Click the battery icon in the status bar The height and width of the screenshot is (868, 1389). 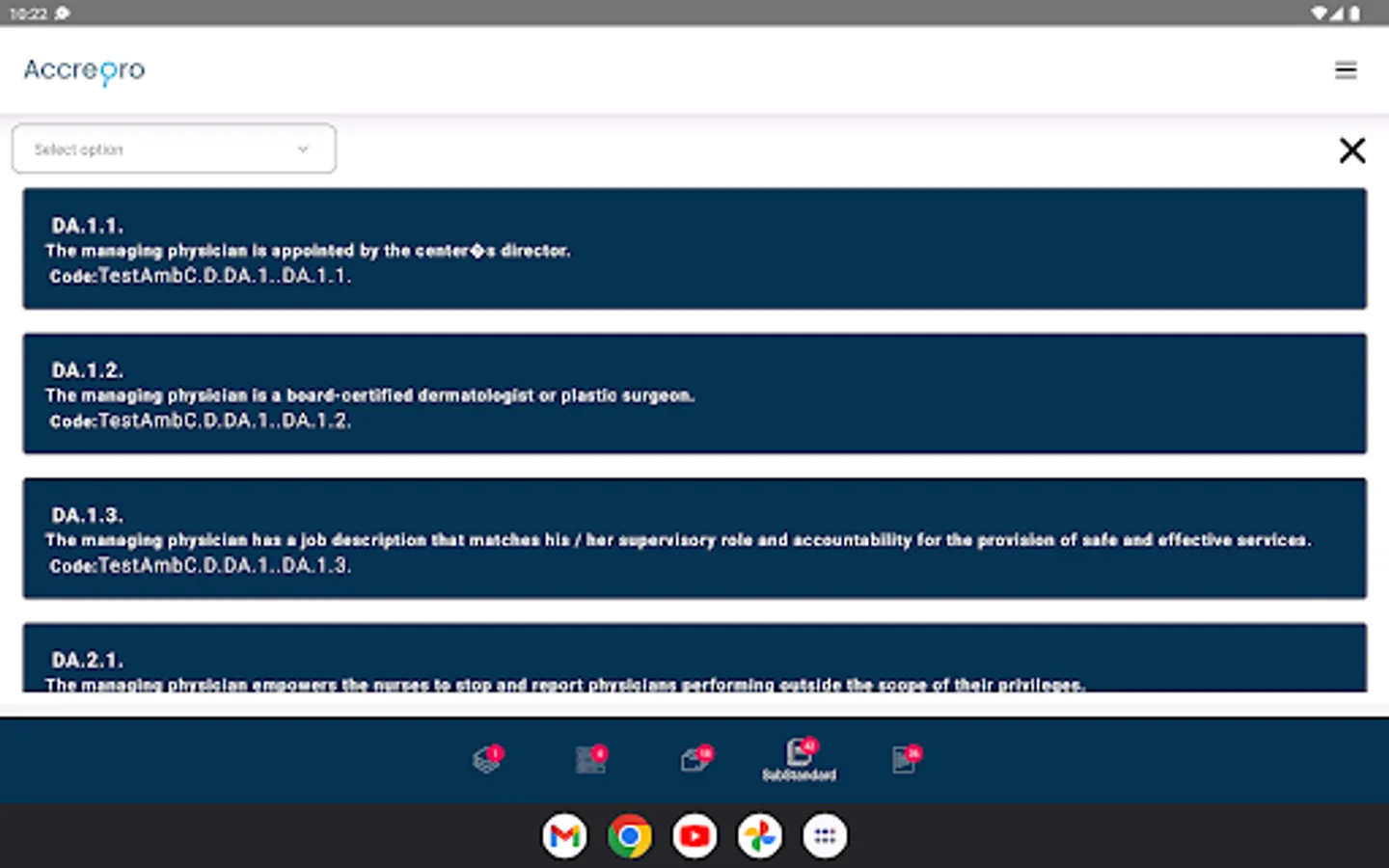pyautogui.click(x=1354, y=14)
